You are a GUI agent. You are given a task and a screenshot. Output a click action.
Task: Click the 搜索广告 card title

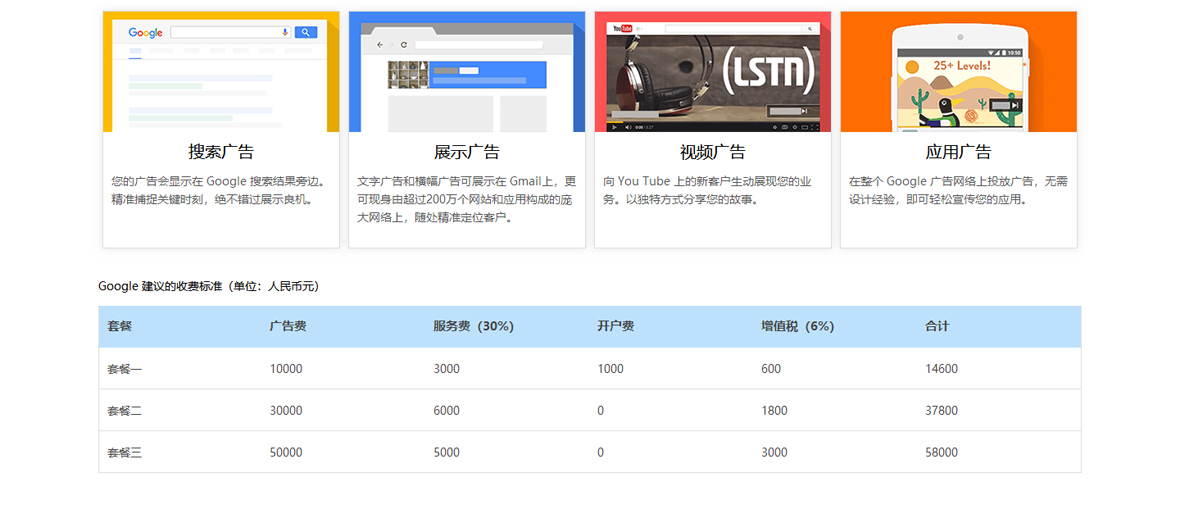click(221, 152)
